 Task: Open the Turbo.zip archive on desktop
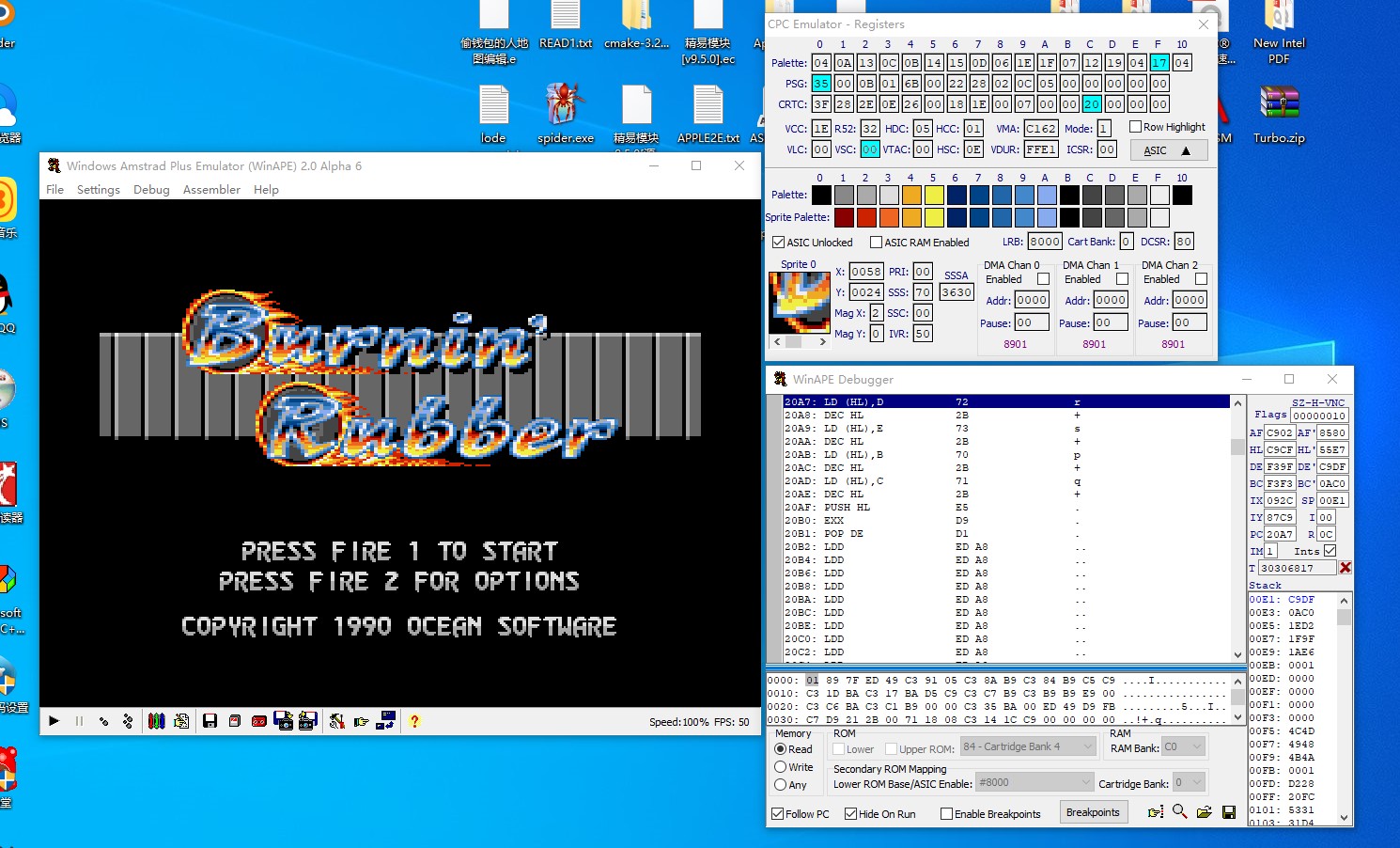(x=1279, y=114)
